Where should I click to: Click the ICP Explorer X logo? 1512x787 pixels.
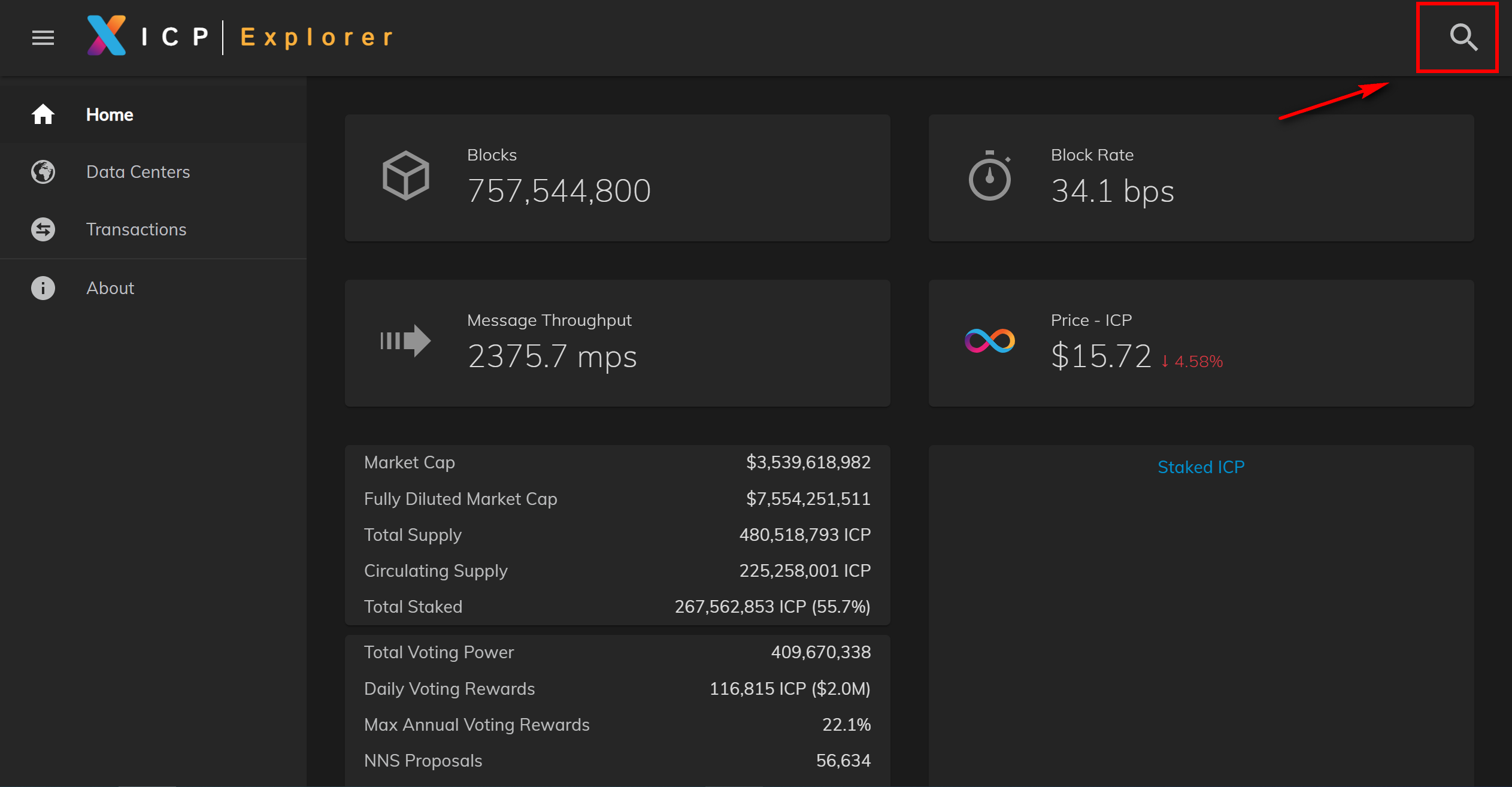(x=107, y=36)
